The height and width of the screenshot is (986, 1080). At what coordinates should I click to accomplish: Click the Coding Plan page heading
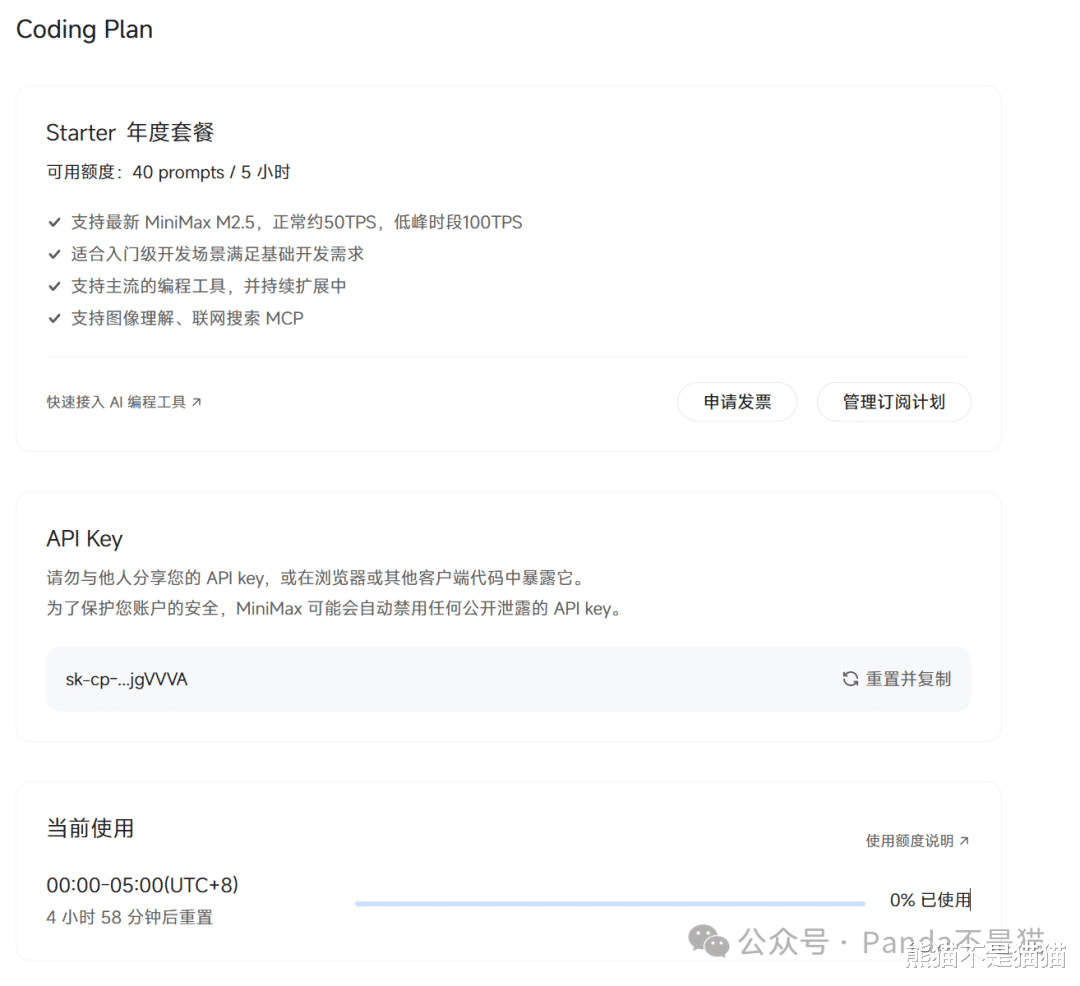[84, 30]
